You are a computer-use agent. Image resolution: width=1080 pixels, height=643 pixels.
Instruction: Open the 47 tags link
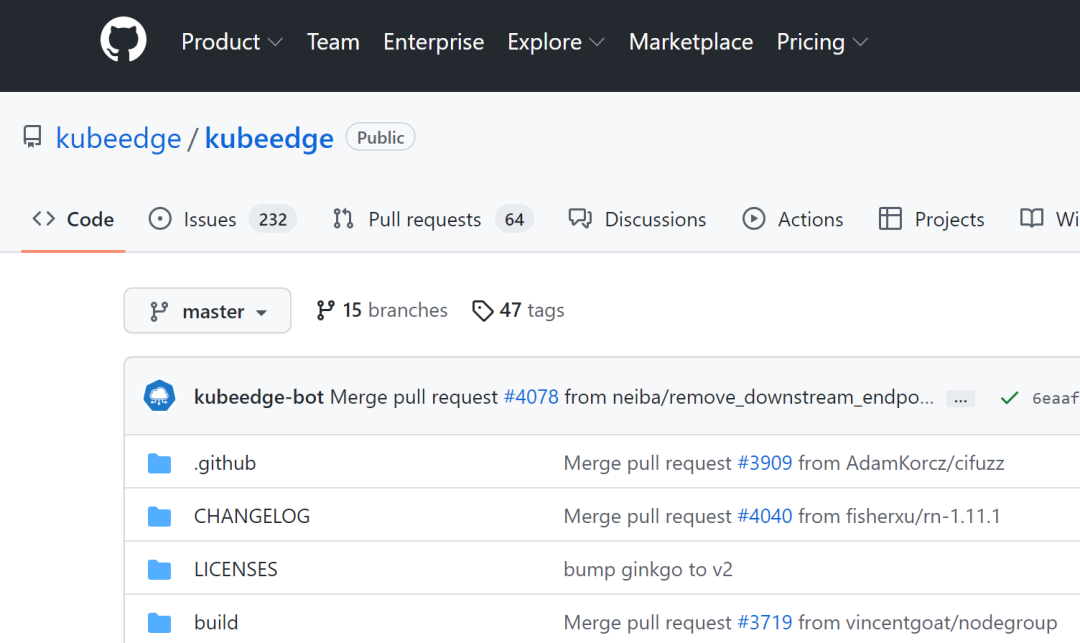click(518, 310)
